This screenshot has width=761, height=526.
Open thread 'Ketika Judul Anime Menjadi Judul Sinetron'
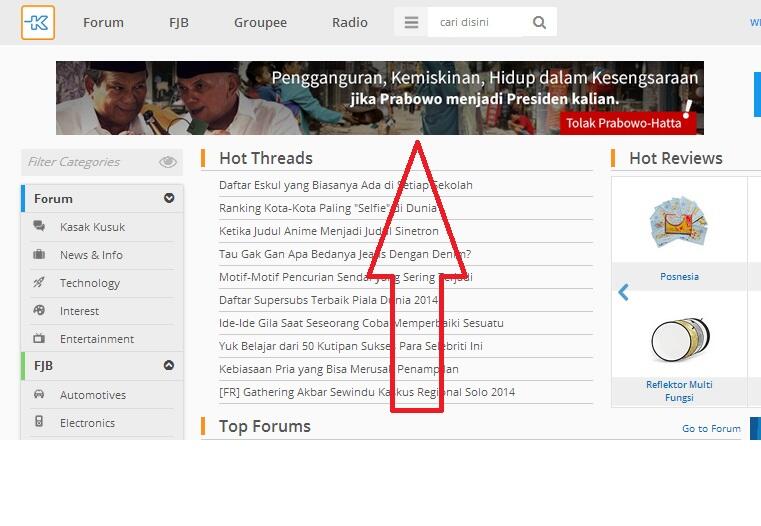click(x=329, y=231)
